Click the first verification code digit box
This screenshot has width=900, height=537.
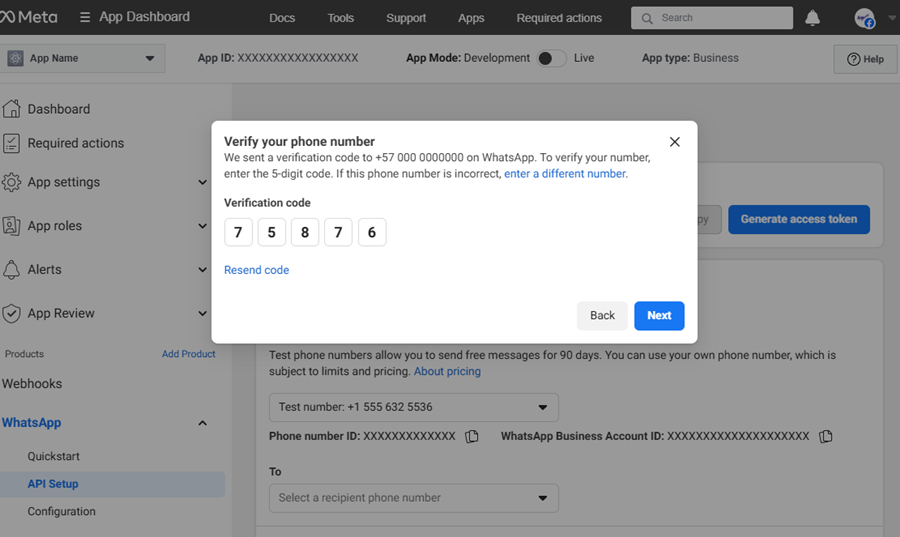pos(238,232)
